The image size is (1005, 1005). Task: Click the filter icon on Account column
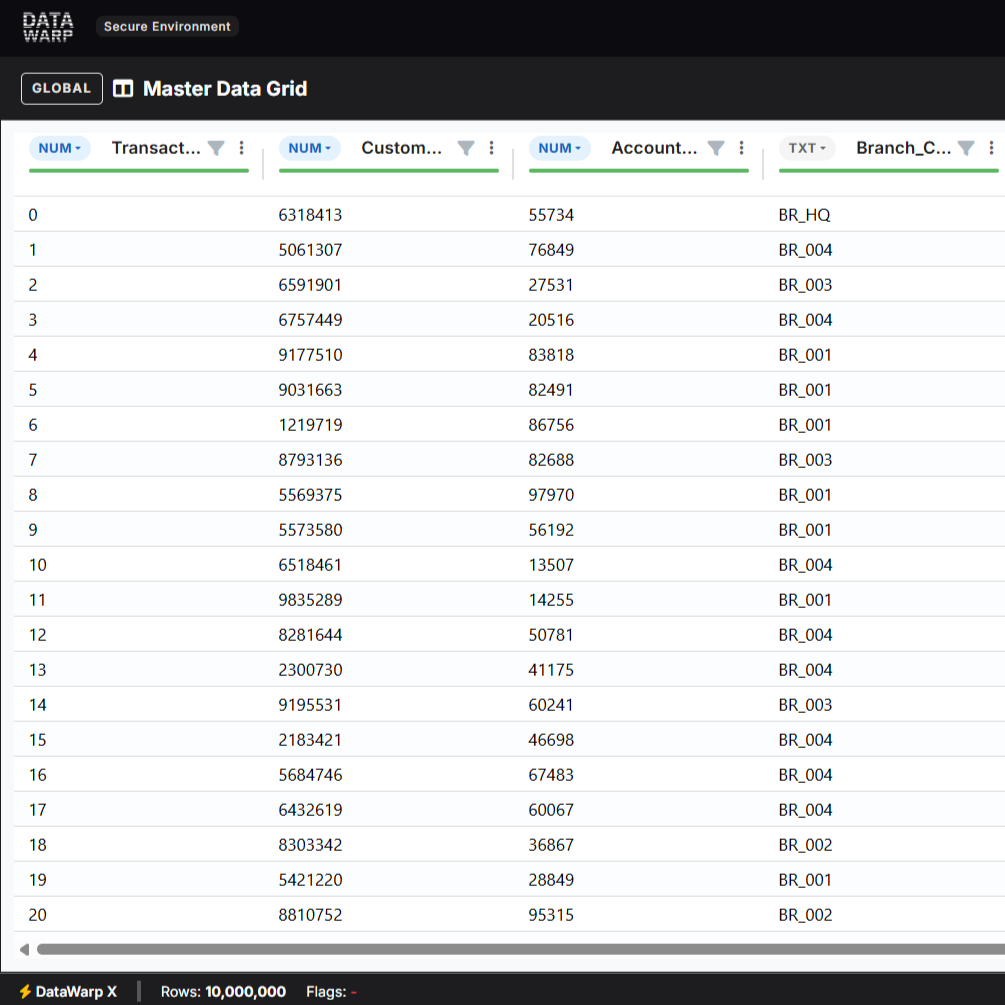pyautogui.click(x=716, y=148)
